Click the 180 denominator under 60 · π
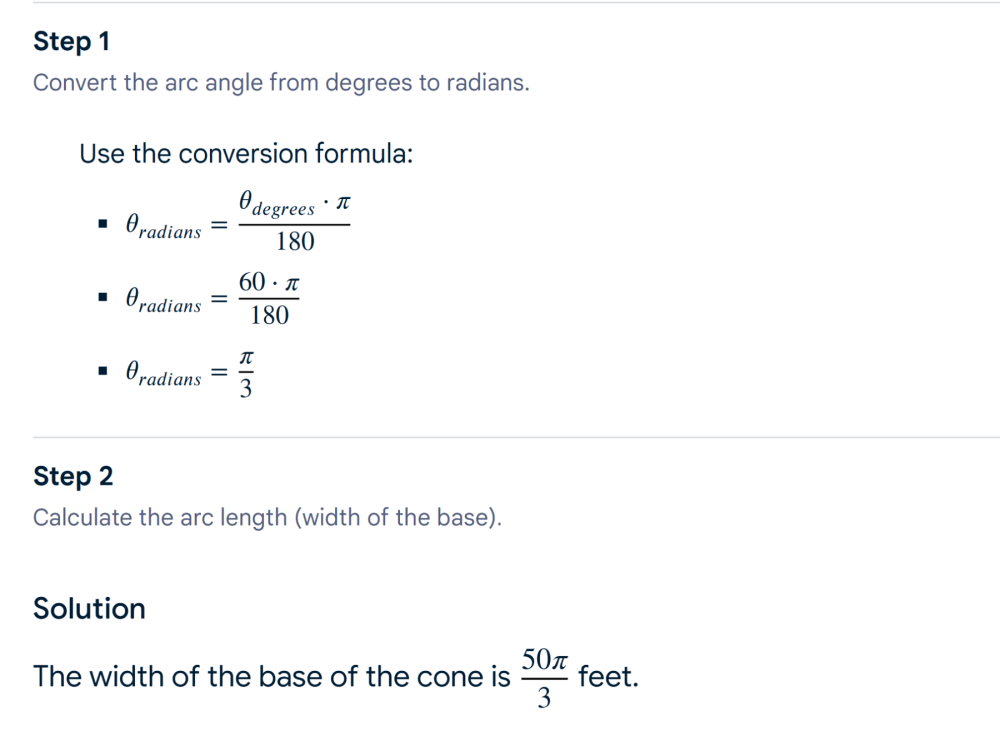 click(270, 316)
